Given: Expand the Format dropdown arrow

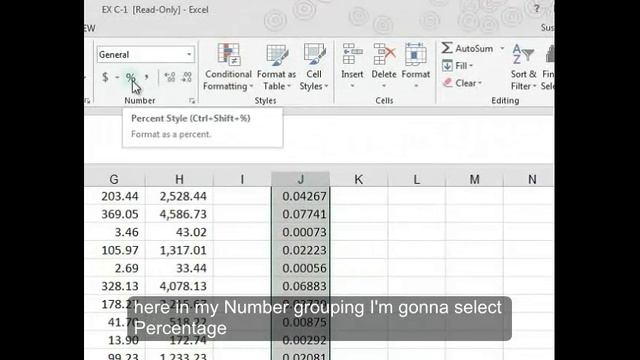Looking at the screenshot, I should tap(416, 86).
